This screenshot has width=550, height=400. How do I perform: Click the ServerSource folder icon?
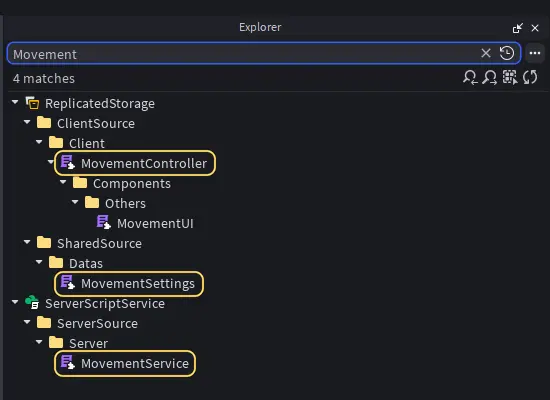tap(44, 323)
